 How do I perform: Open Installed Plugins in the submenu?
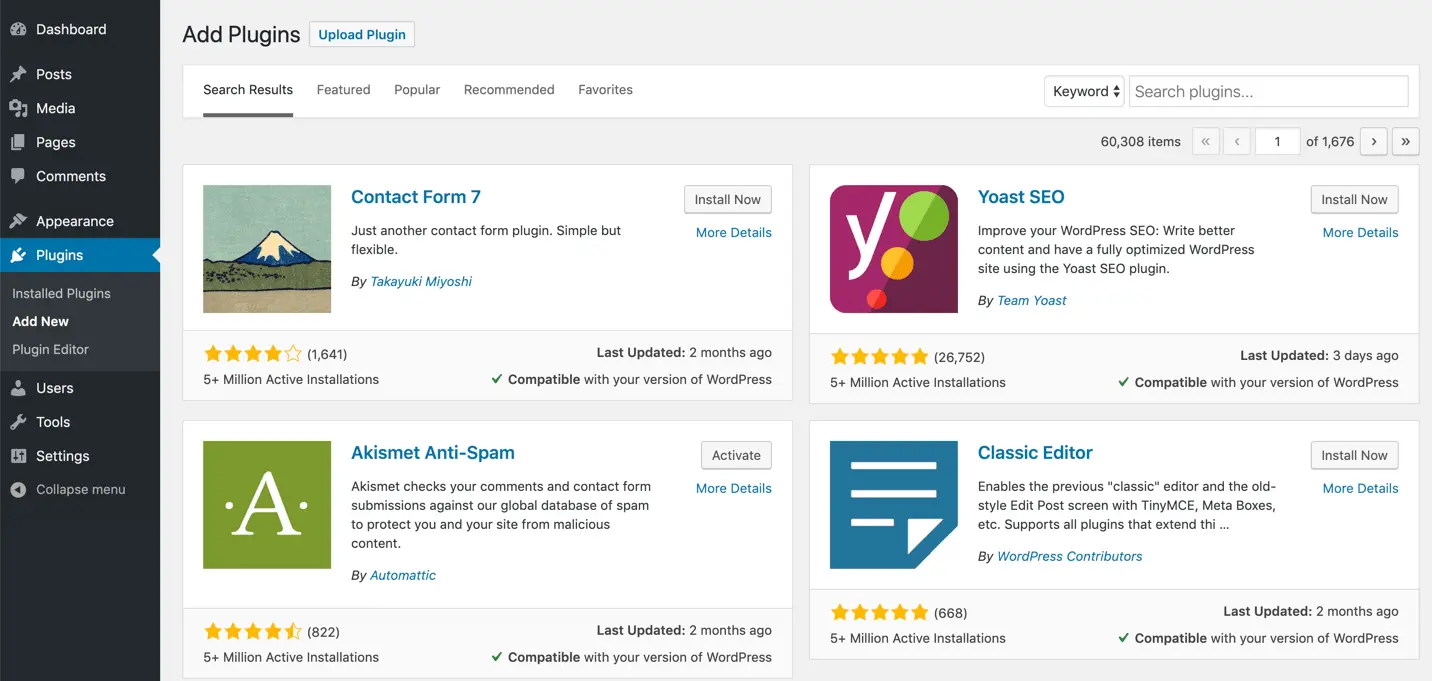[61, 294]
